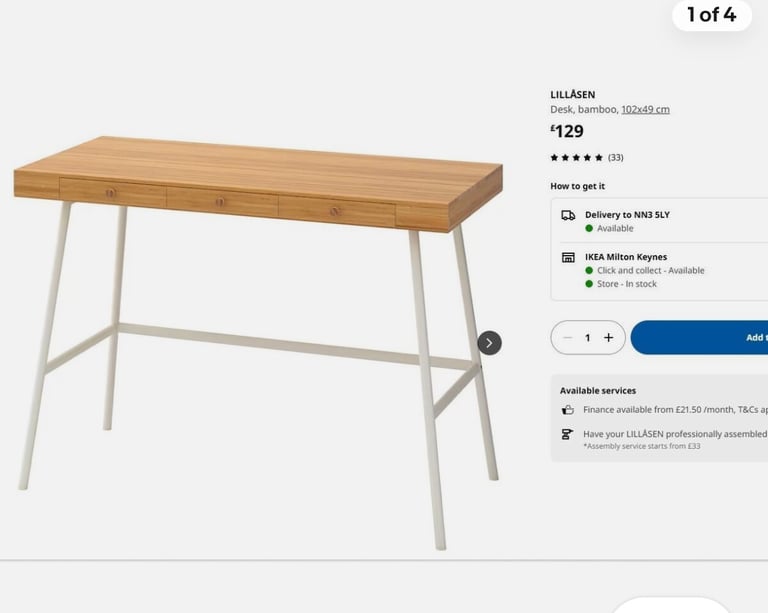
Task: Click the quantity field showing 1
Action: 588,337
